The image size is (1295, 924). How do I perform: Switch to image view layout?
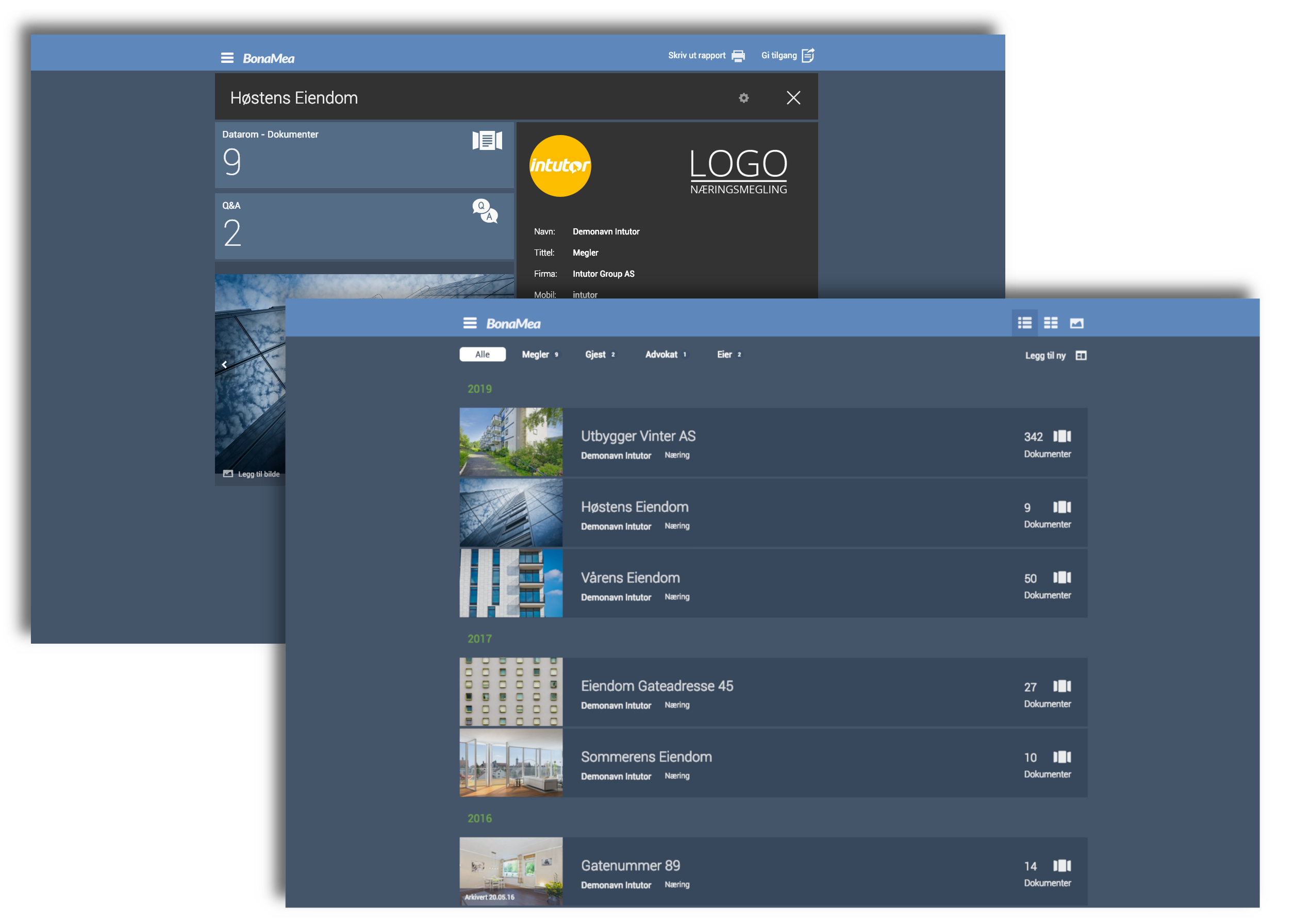pos(1076,323)
